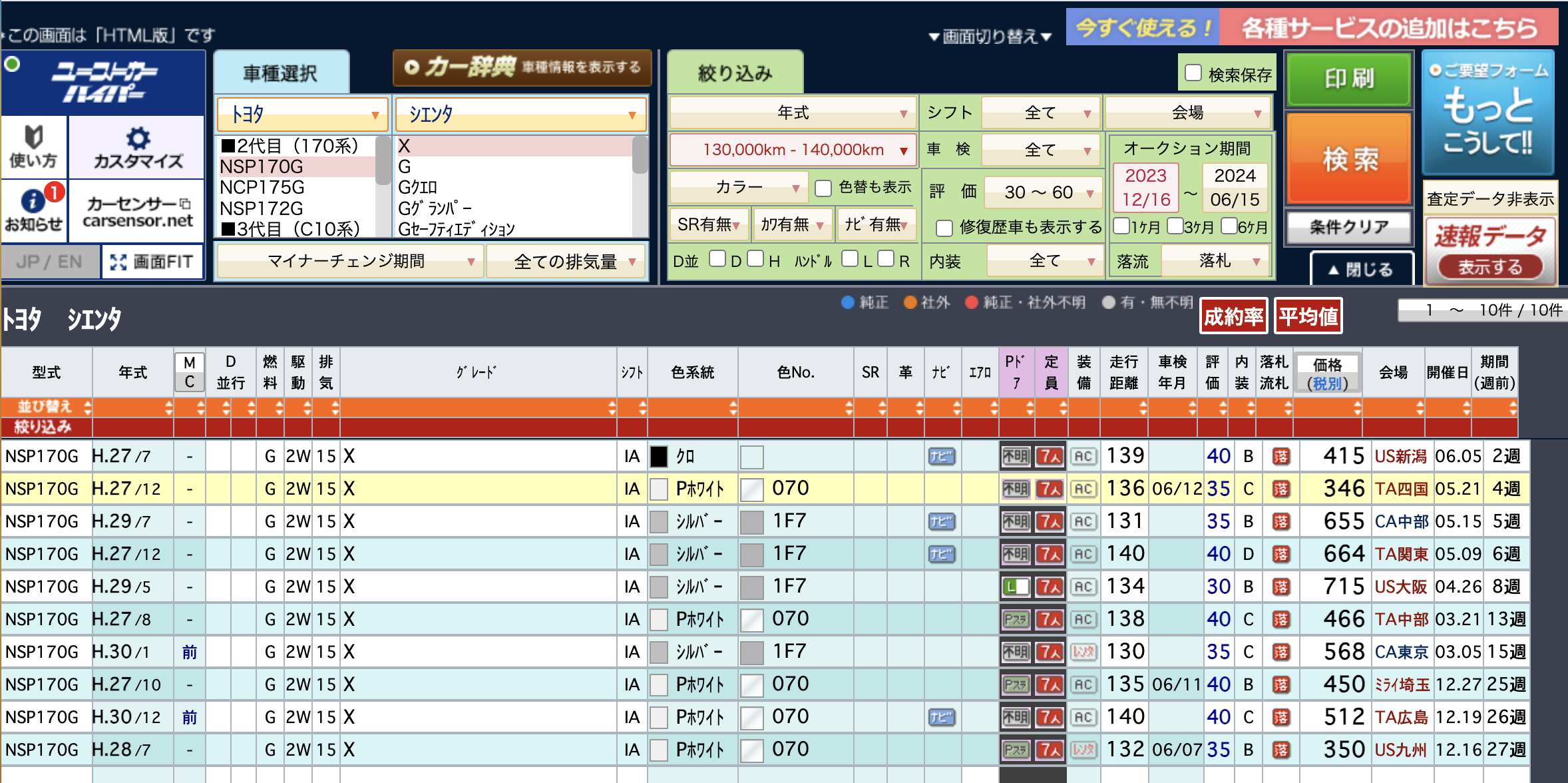This screenshot has width=1568, height=783.
Task: Switch to the 車種選択 tab
Action: click(281, 73)
